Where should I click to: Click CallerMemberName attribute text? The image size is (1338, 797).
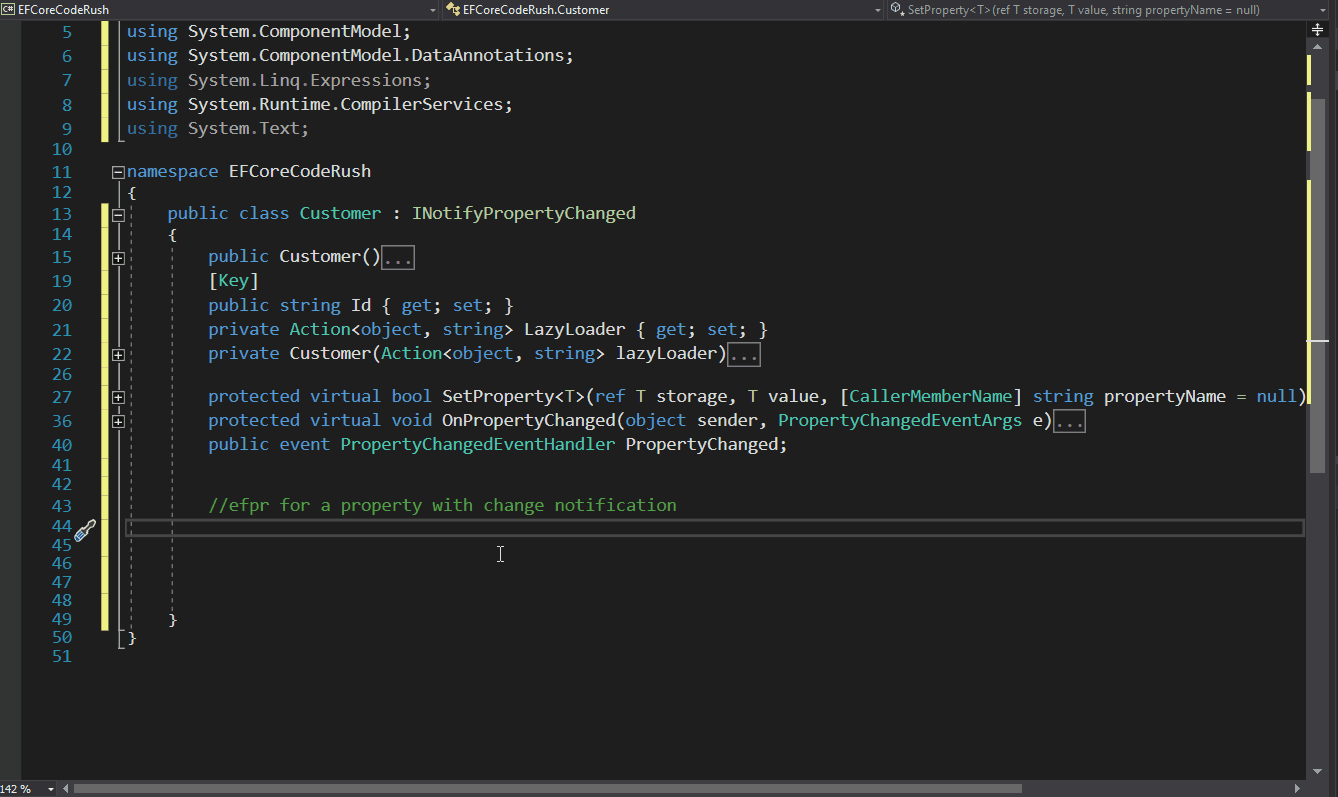coord(930,396)
